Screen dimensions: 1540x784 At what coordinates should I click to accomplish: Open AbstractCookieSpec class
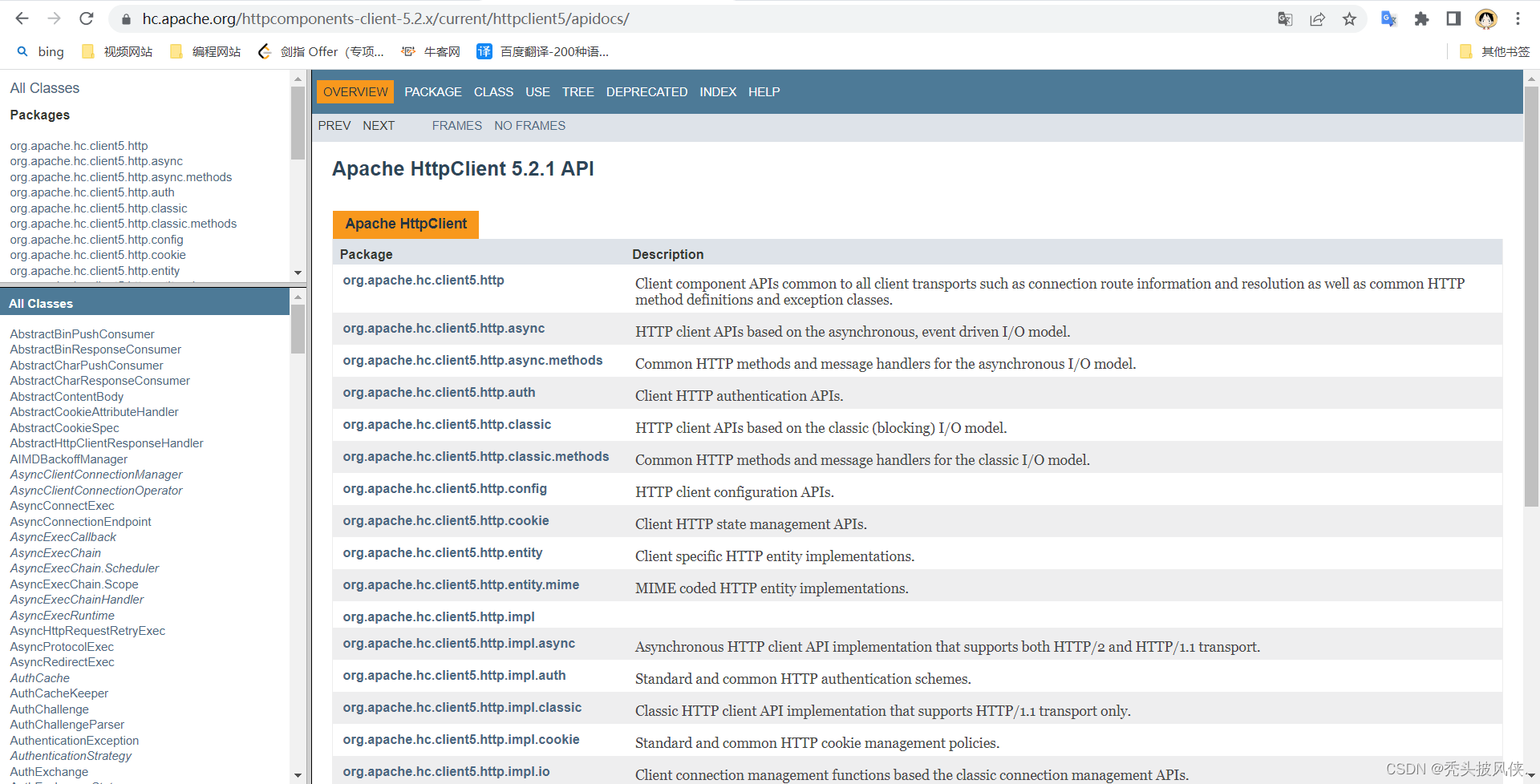64,428
